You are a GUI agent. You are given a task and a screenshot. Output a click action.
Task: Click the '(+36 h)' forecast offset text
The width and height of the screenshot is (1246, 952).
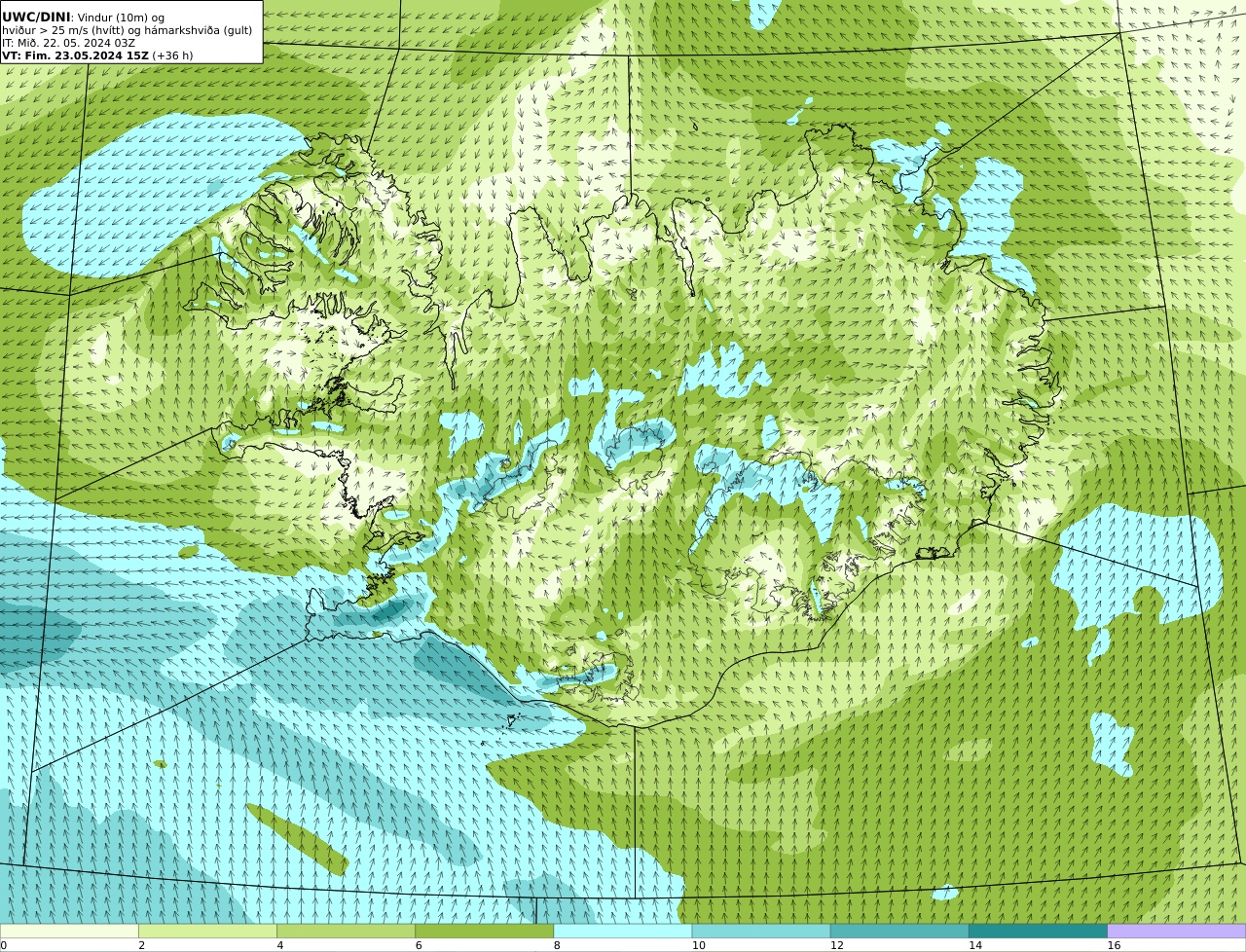(x=172, y=55)
